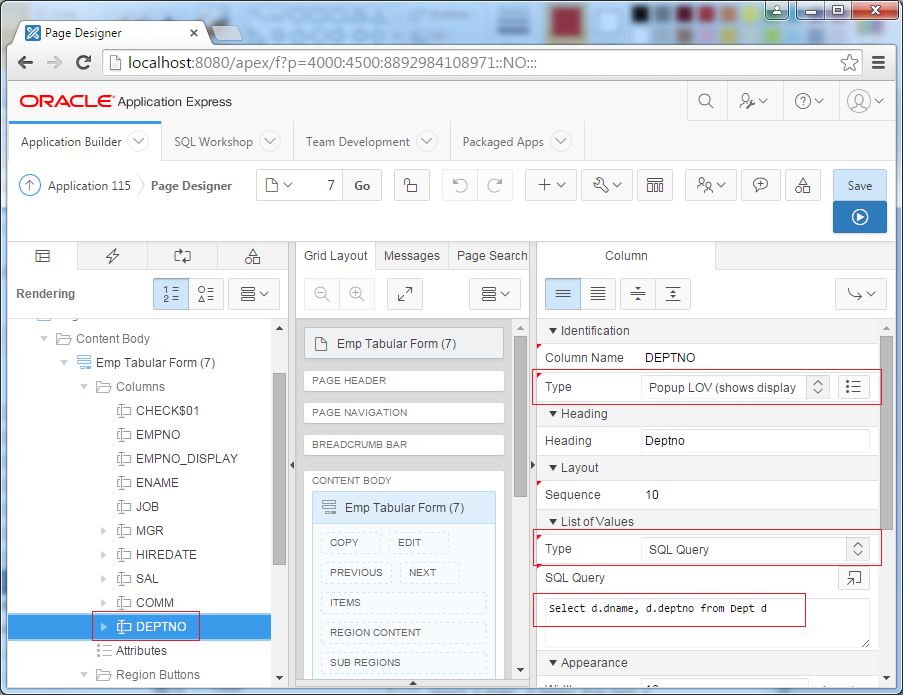This screenshot has width=903, height=695.
Task: Go up to Application 115 arrow icon
Action: click(x=30, y=185)
